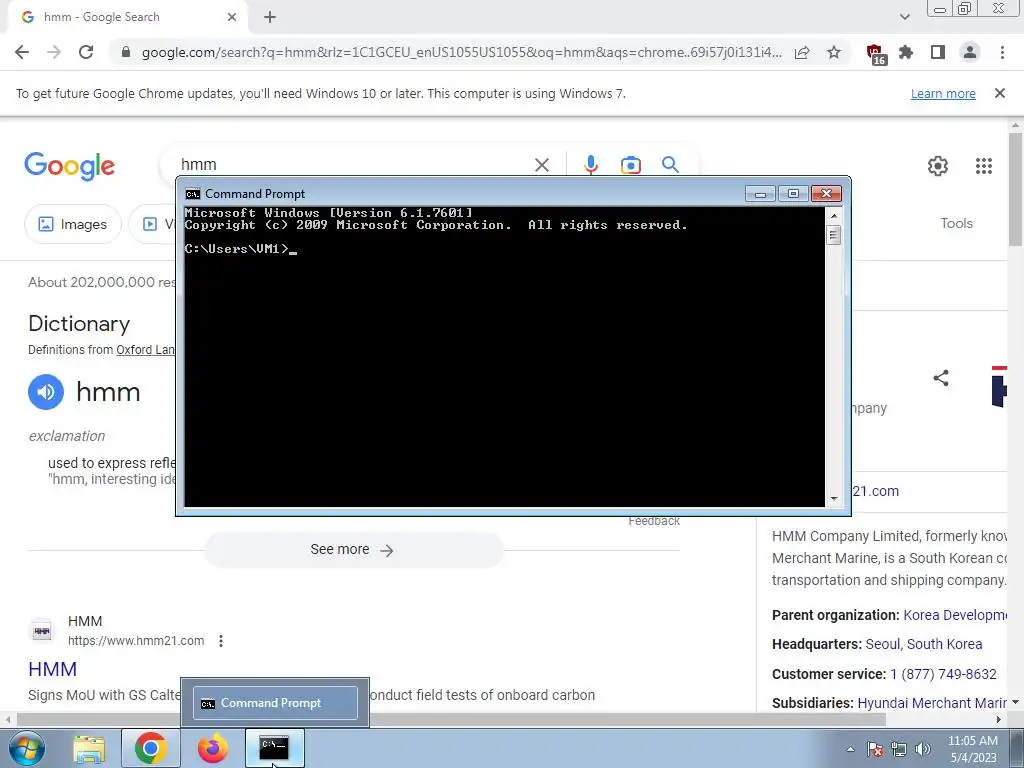Bookmark this page with star icon
1024x768 pixels.
click(834, 52)
